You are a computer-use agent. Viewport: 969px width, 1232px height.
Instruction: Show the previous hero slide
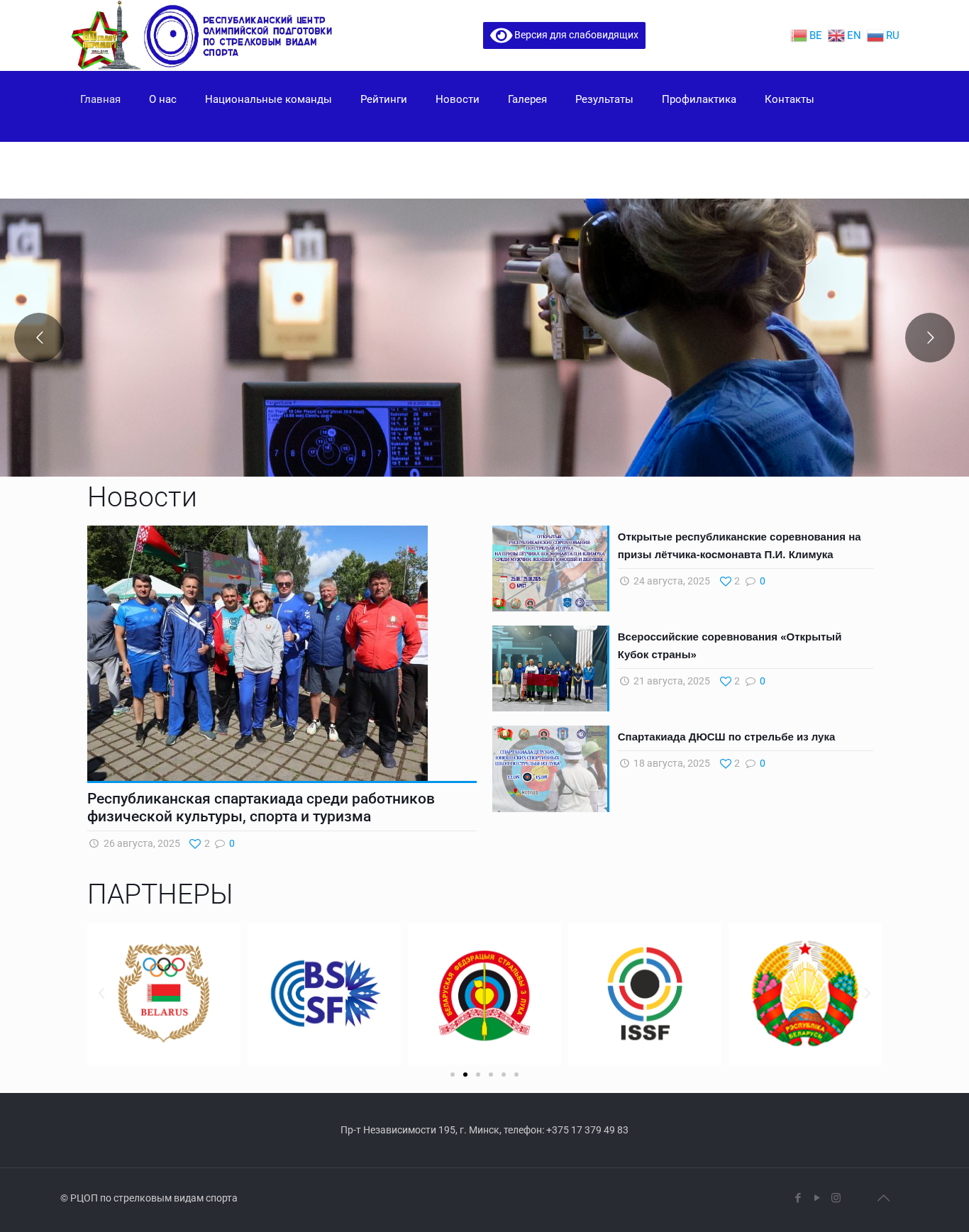tap(39, 338)
